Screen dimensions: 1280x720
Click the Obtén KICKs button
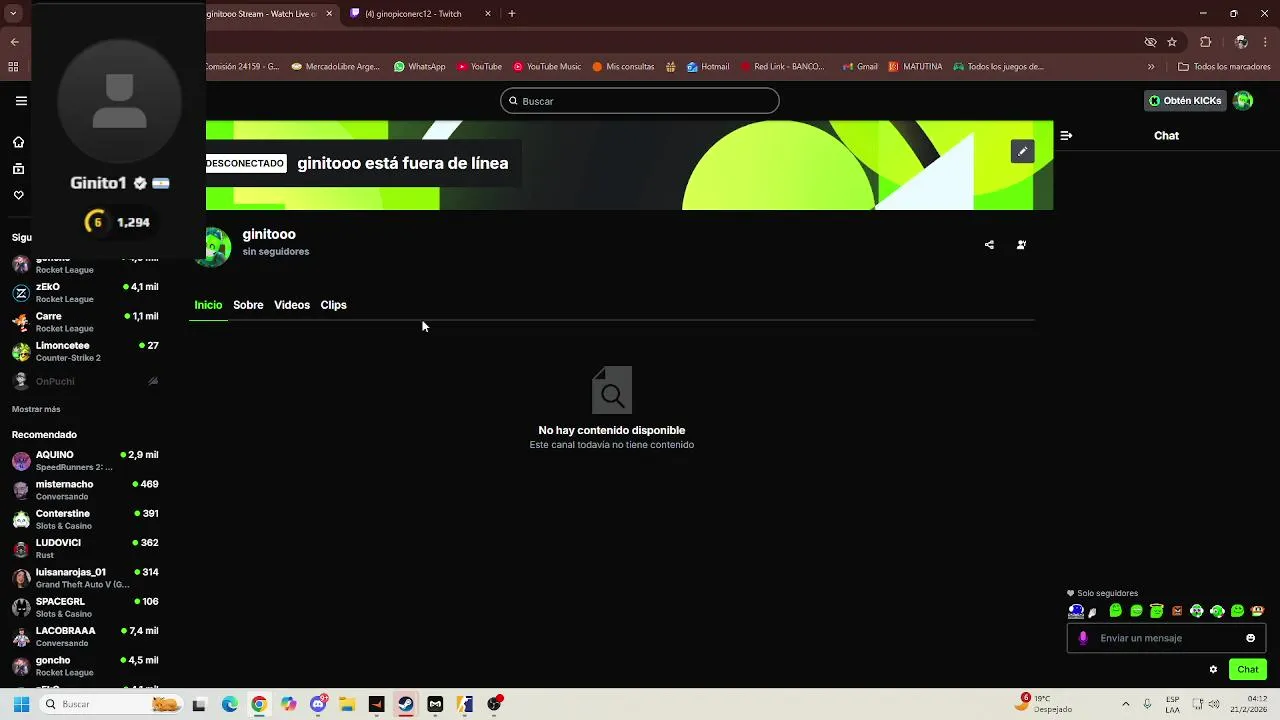coord(1185,100)
